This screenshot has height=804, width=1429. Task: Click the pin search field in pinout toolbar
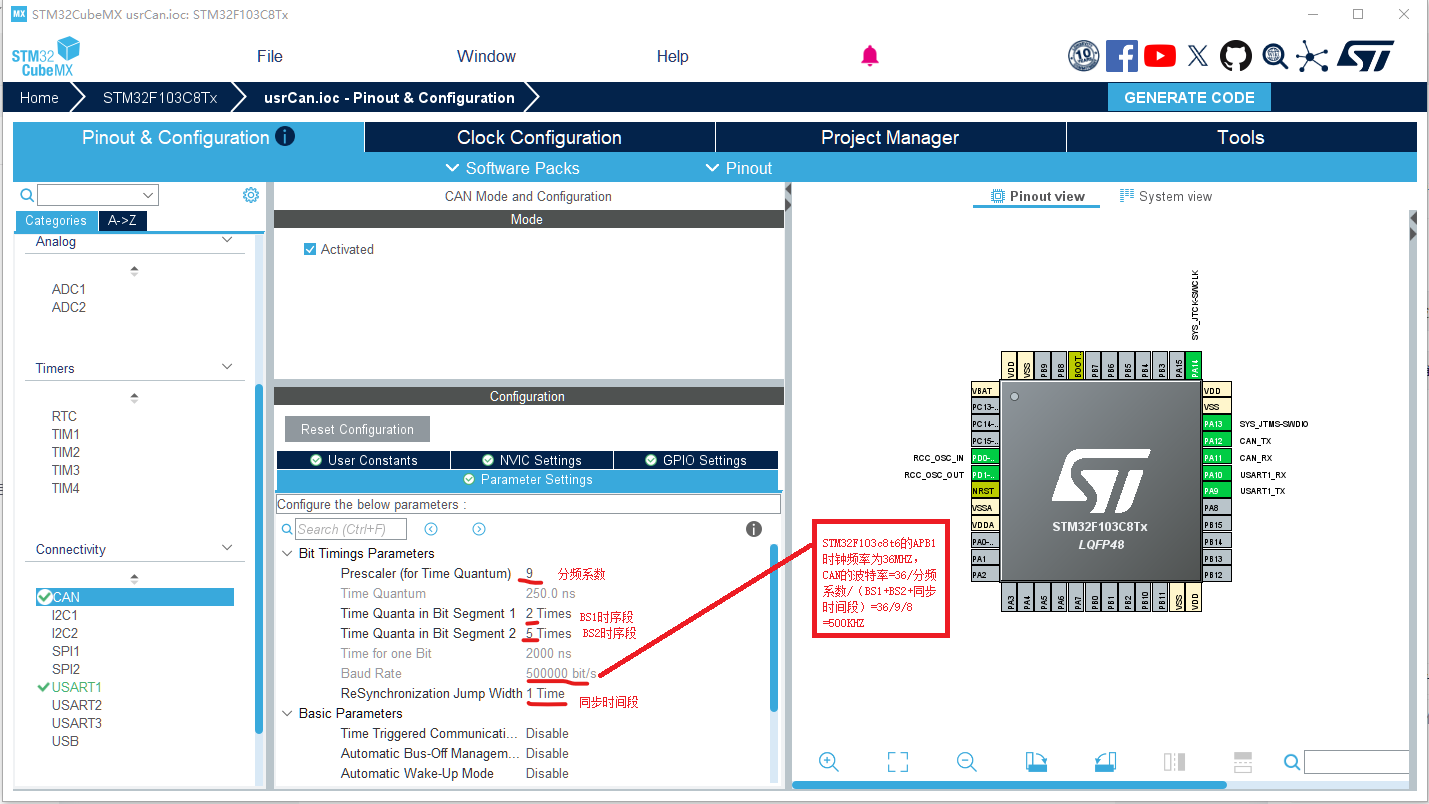tap(1356, 762)
